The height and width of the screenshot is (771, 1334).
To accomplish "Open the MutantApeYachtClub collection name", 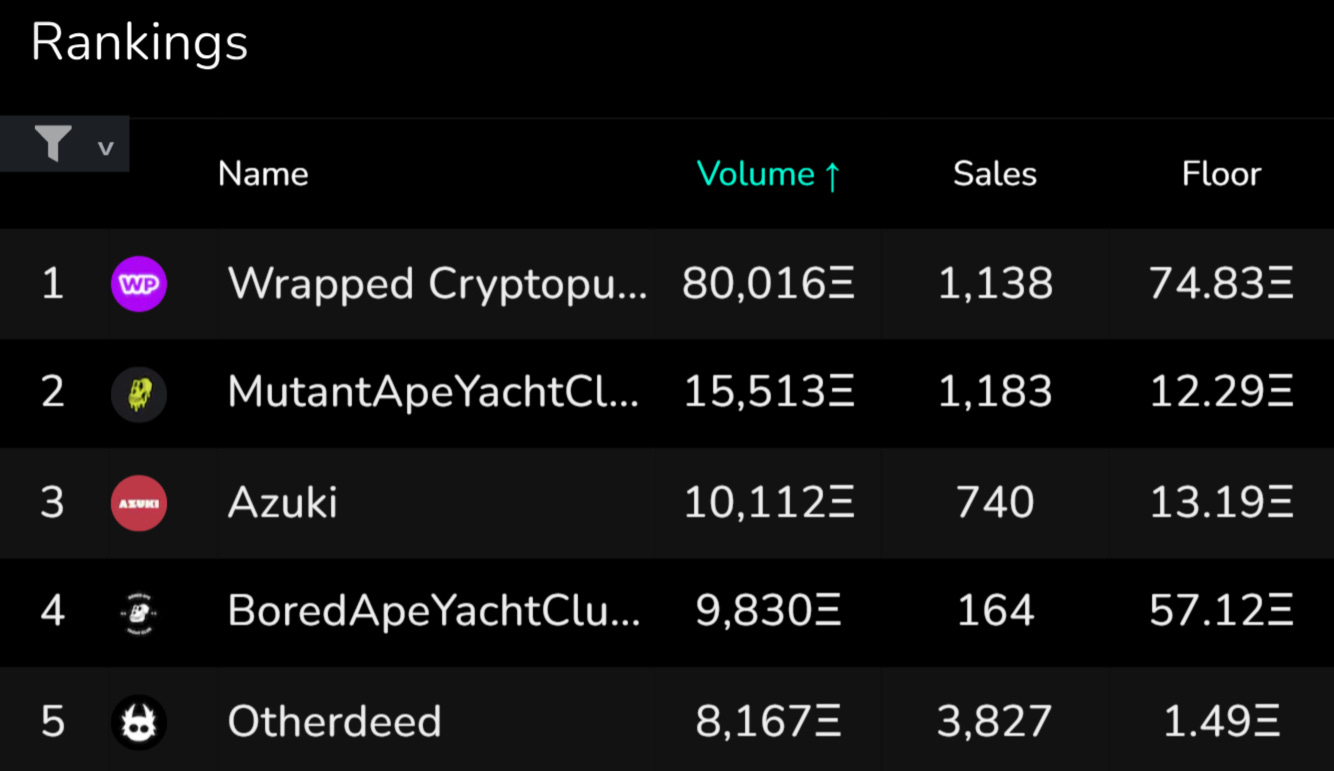I will pos(433,393).
